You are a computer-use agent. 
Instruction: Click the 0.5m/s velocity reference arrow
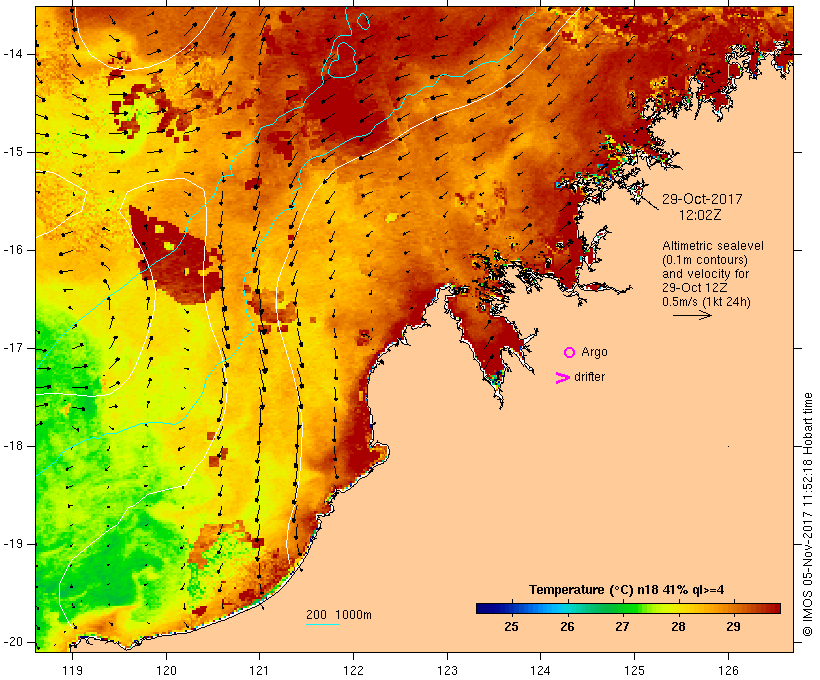(692, 315)
